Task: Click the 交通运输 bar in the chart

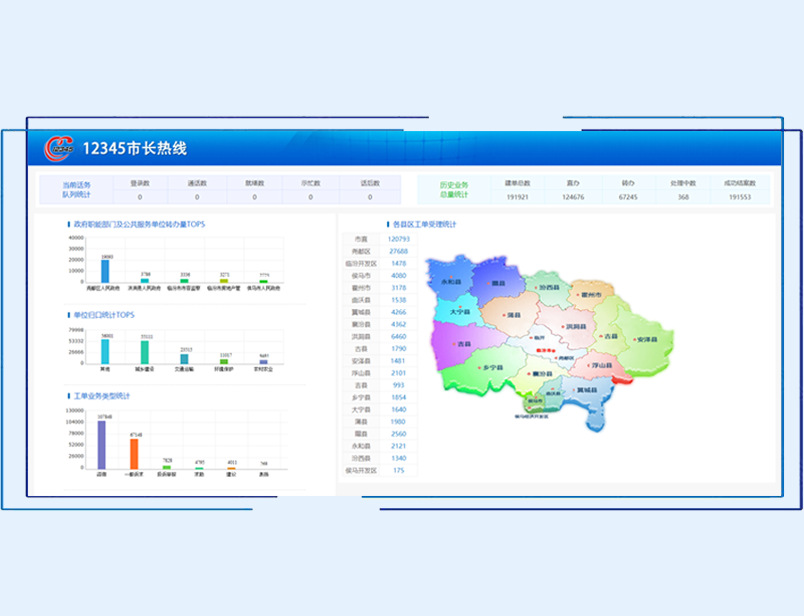Action: click(185, 358)
